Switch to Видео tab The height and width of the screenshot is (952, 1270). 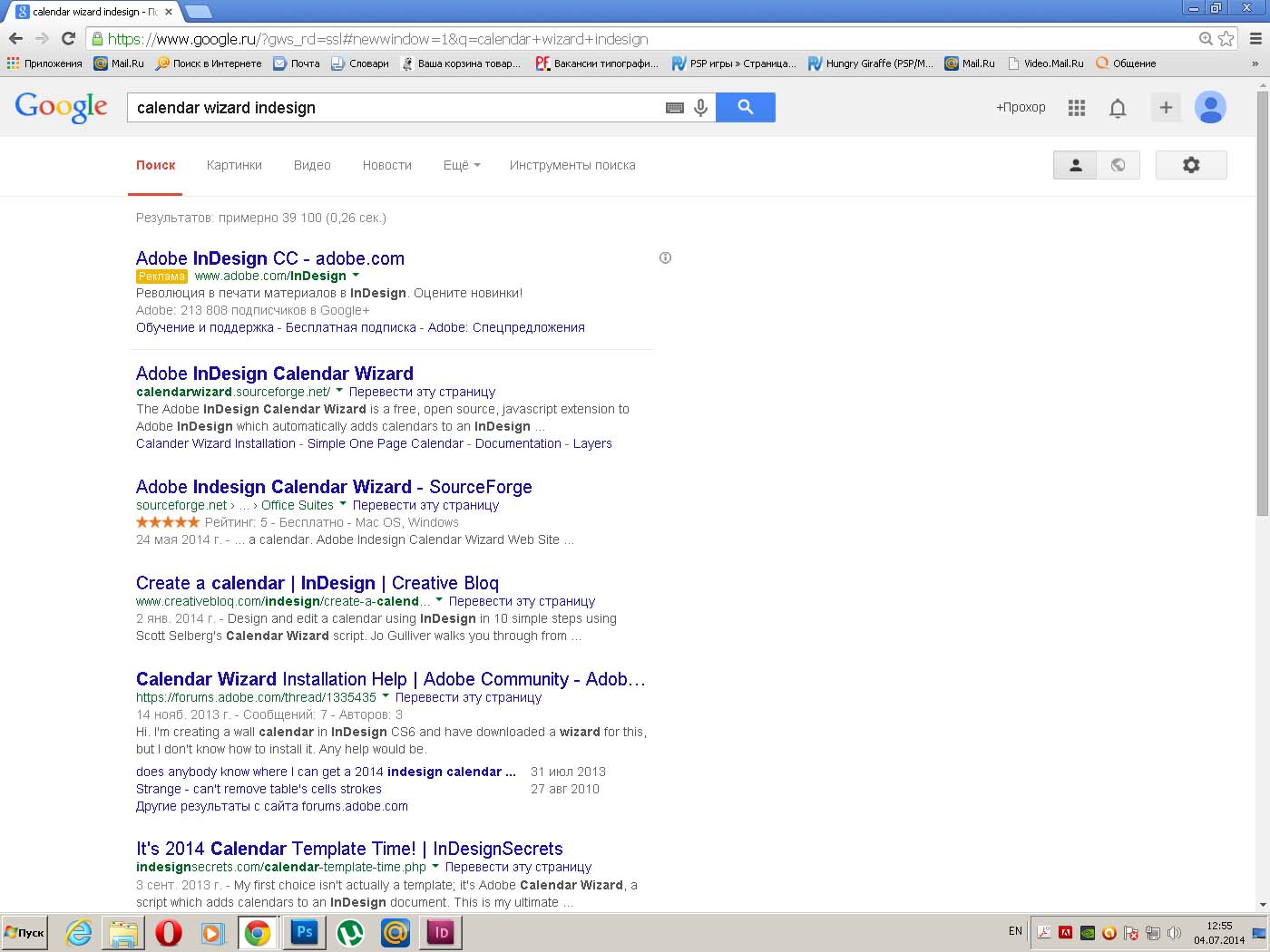312,165
